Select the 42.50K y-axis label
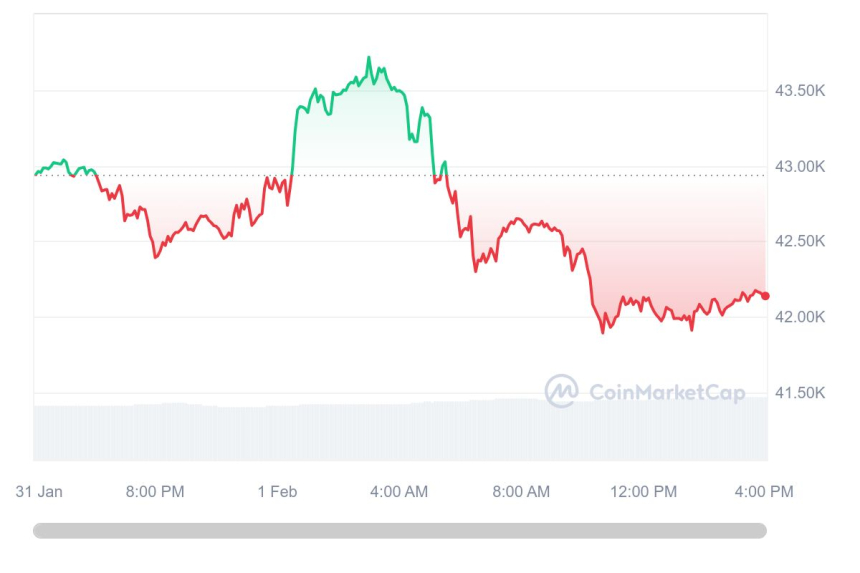 click(x=800, y=241)
